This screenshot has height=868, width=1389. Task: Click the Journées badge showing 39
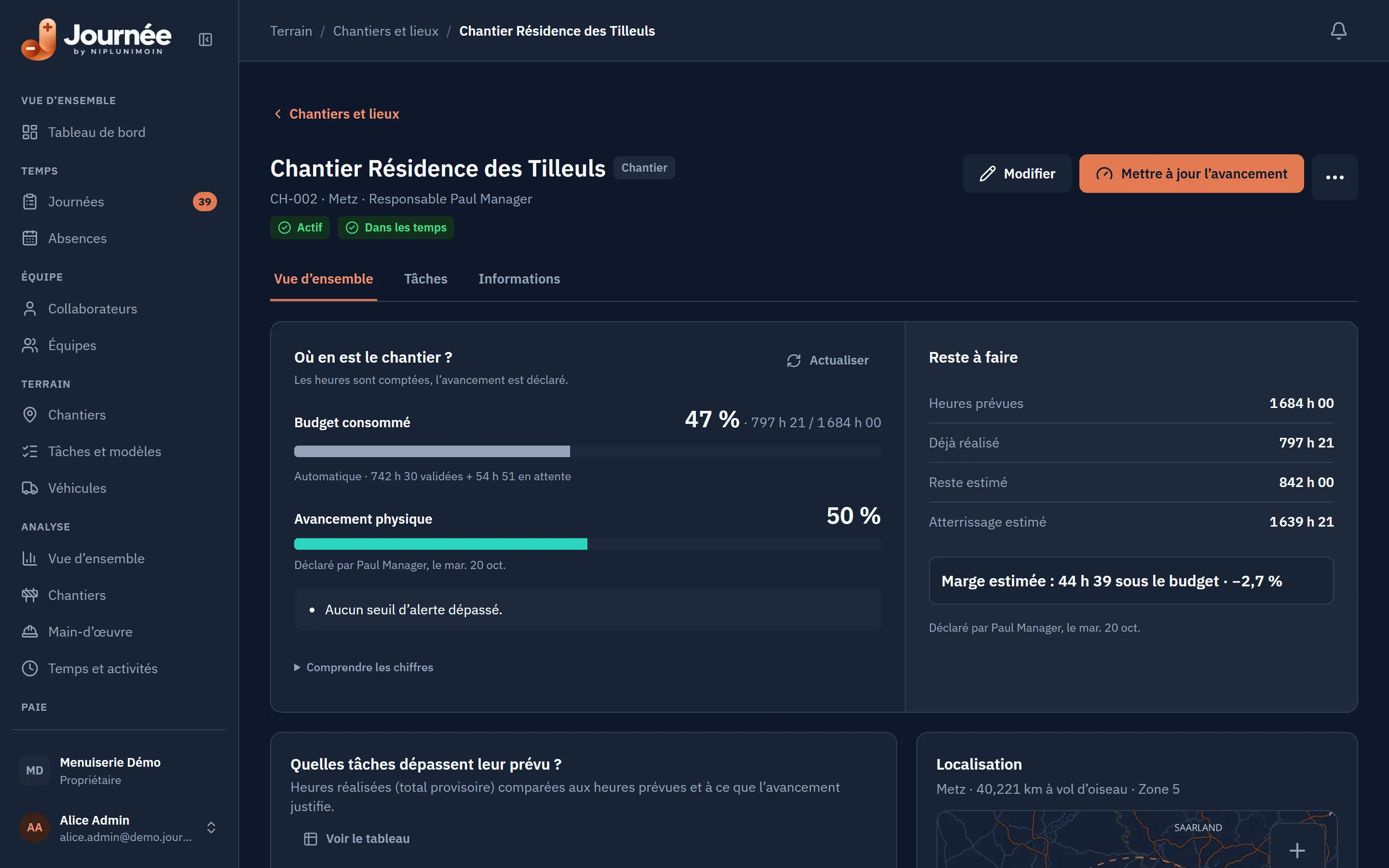click(x=204, y=202)
